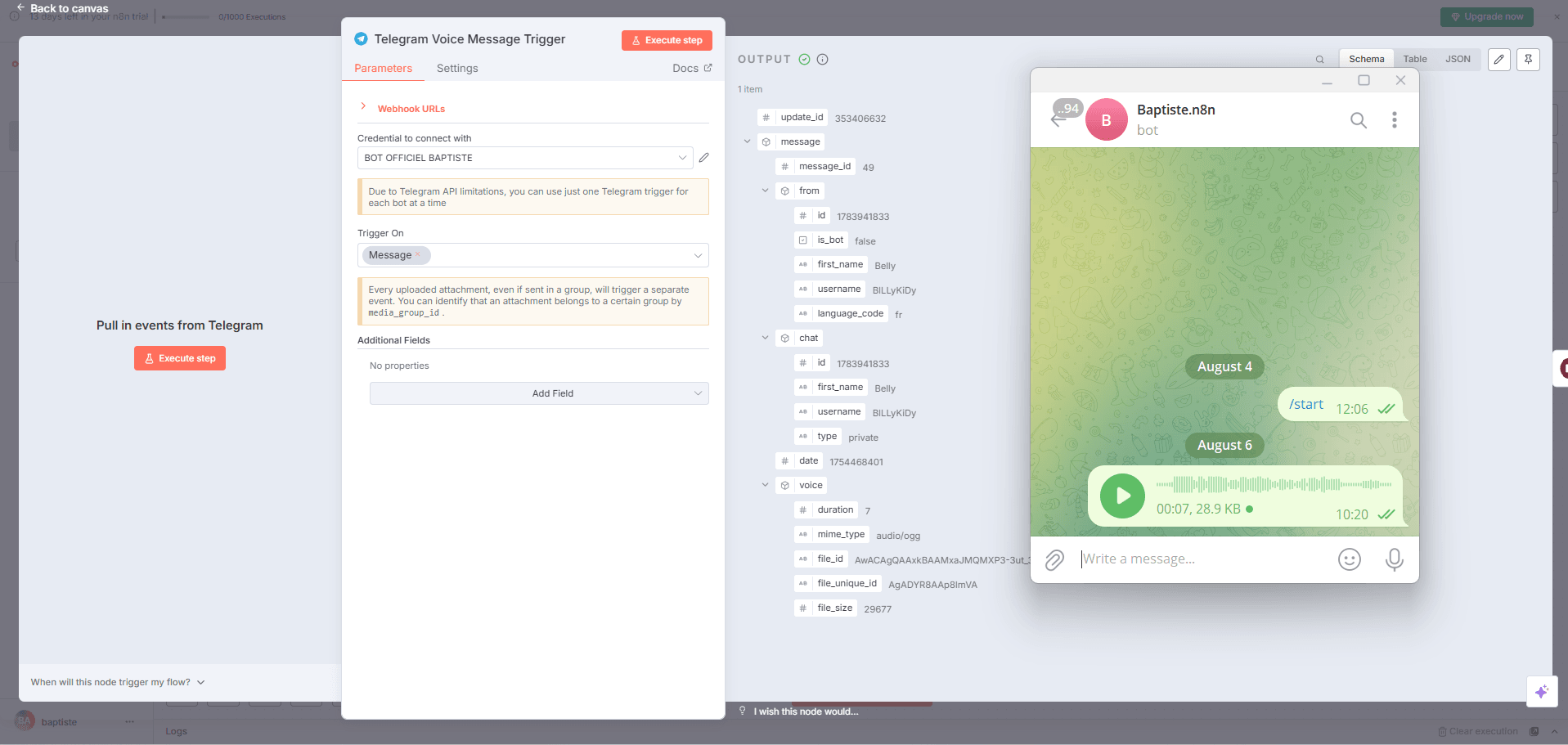Record a voice message with microphone icon
This screenshot has width=1568, height=745.
(x=1395, y=559)
